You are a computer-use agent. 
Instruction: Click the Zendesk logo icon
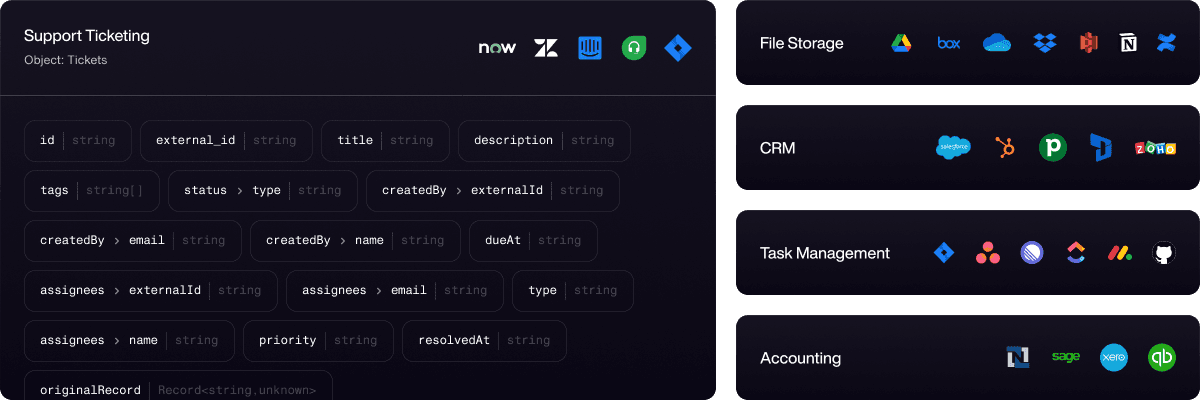(546, 47)
